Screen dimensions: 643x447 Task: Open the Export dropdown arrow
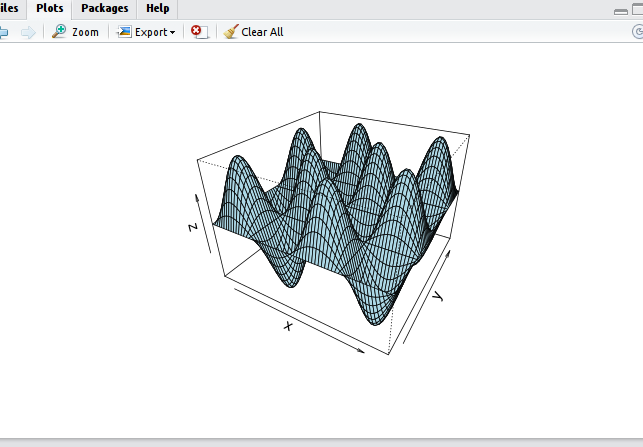(172, 33)
